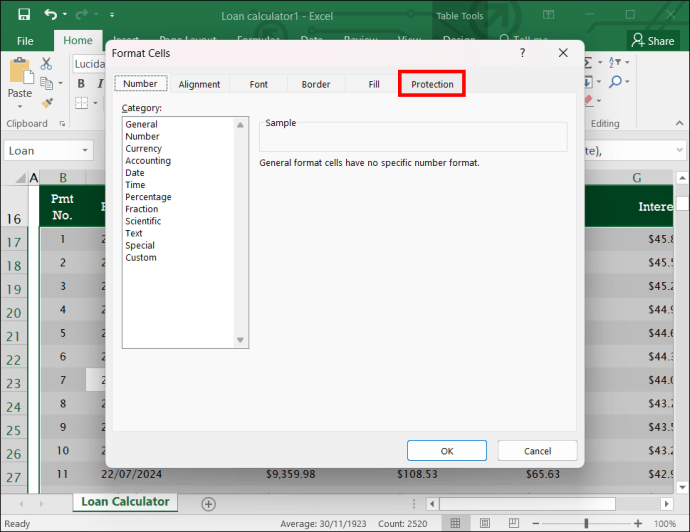
Task: Click the Format Painter brush icon
Action: tap(47, 103)
